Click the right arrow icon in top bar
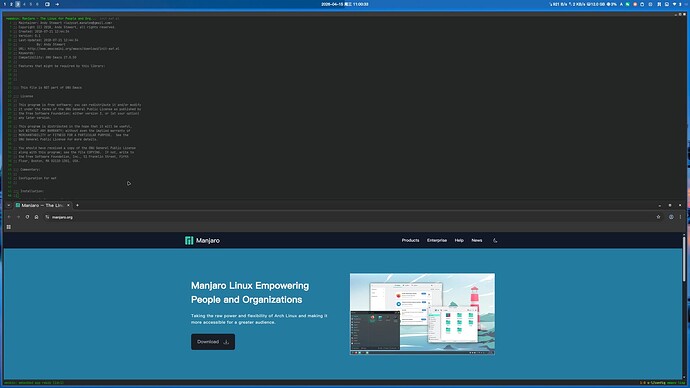This screenshot has width=690, height=388. pos(57,4)
